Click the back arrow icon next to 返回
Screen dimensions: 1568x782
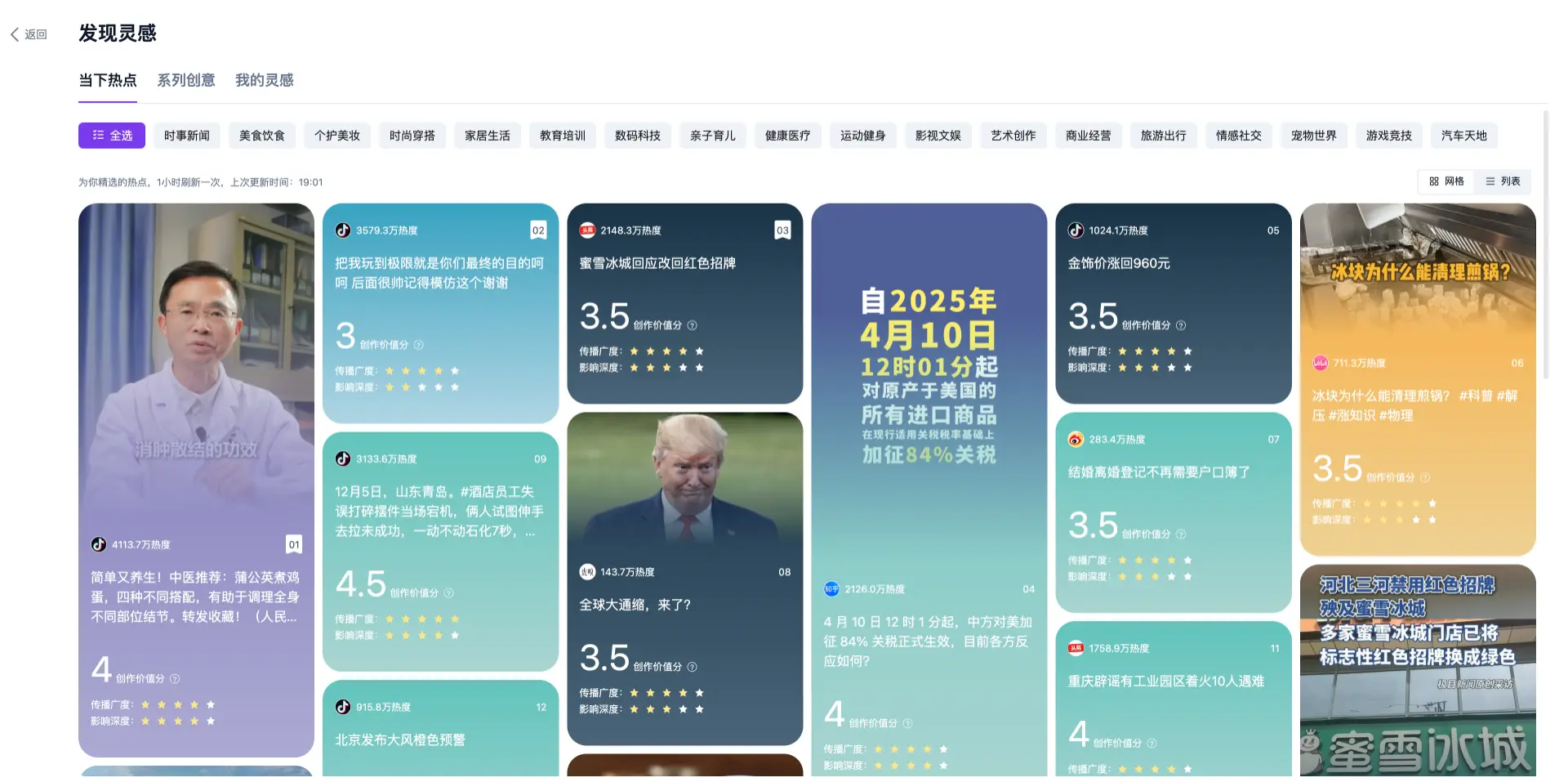point(15,34)
